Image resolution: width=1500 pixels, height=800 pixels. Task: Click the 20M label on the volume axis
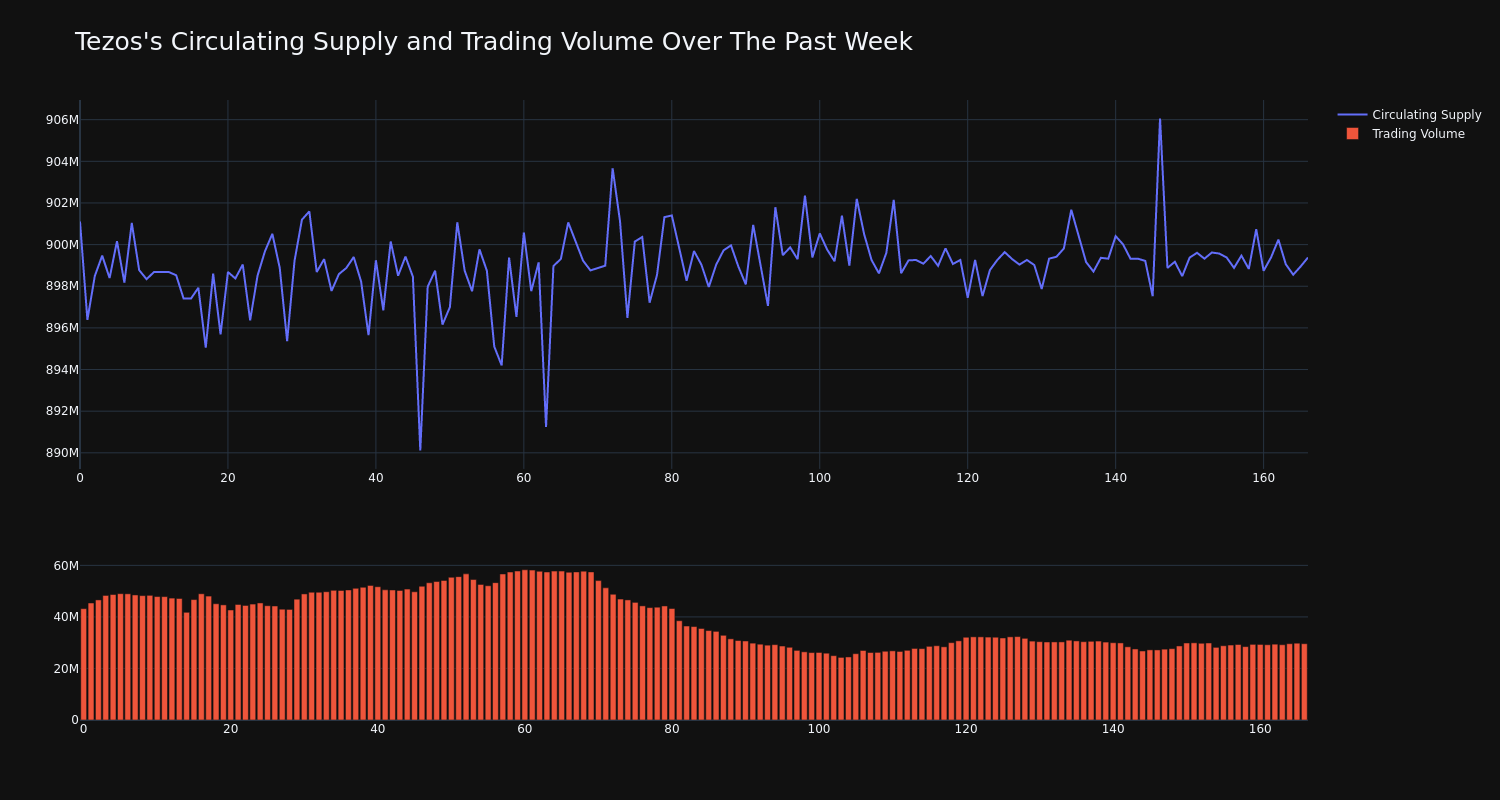tap(66, 669)
